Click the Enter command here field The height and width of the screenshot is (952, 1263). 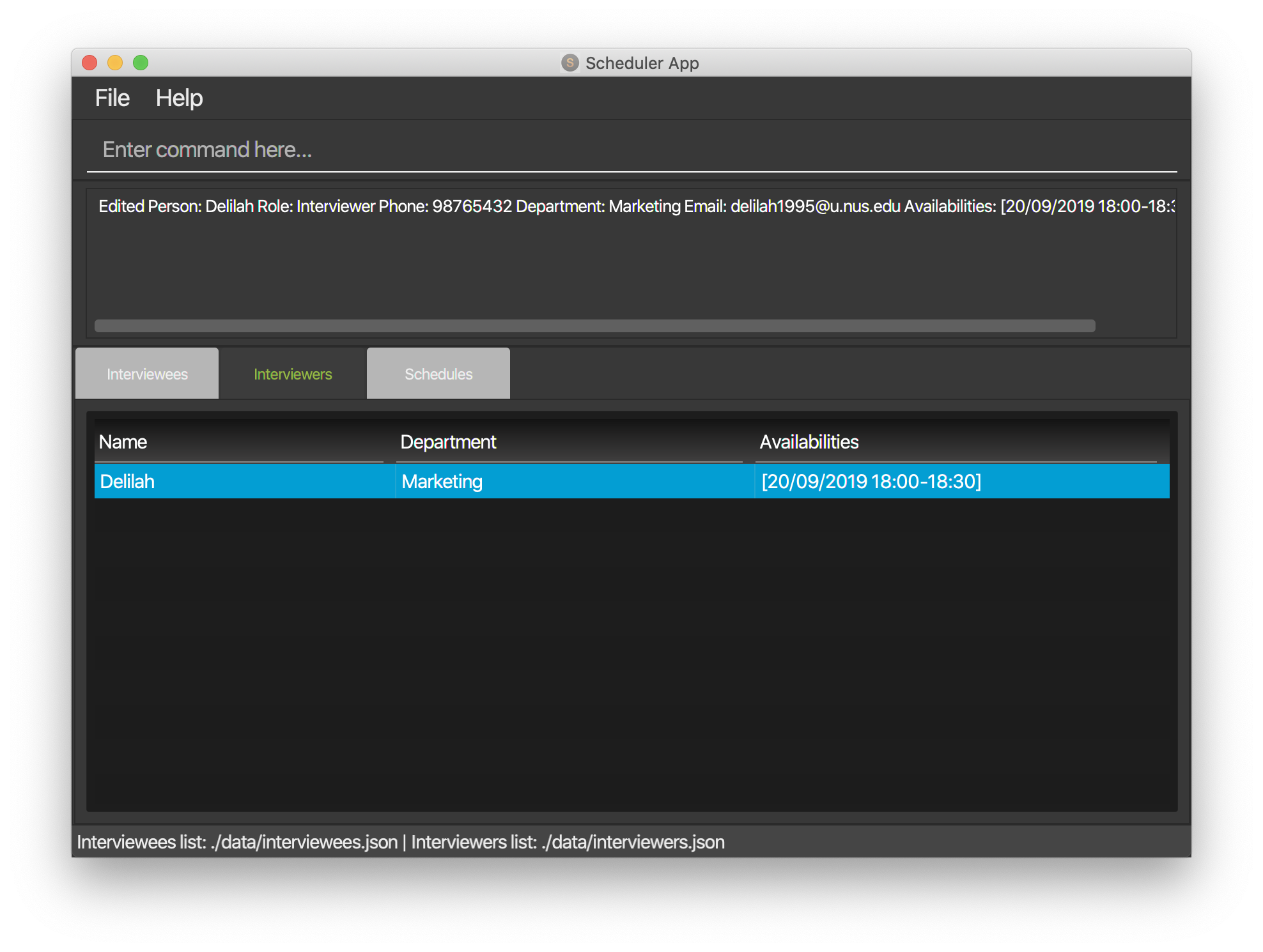tap(631, 150)
